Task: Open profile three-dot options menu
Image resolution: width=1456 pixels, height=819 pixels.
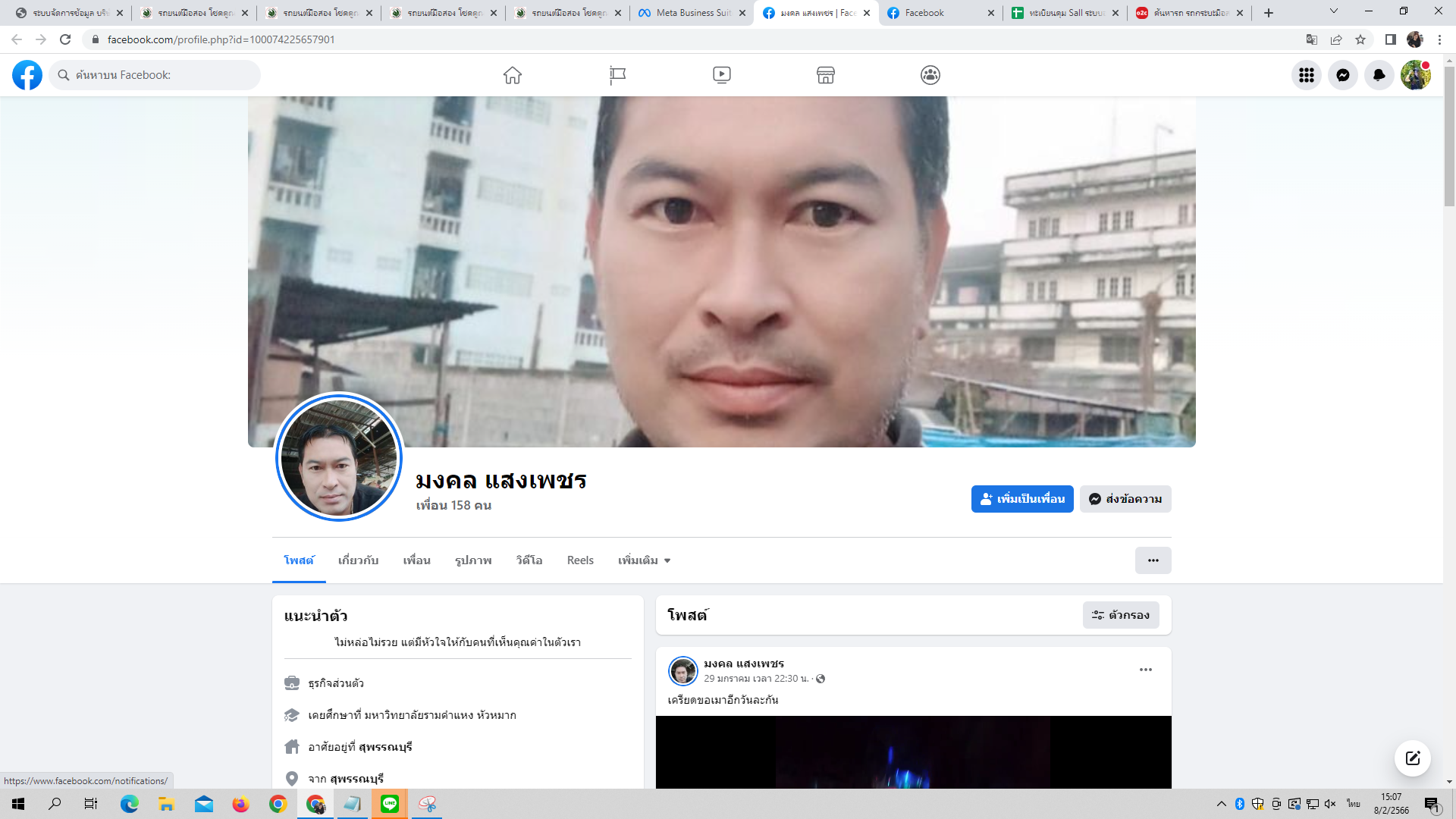Action: pos(1153,560)
